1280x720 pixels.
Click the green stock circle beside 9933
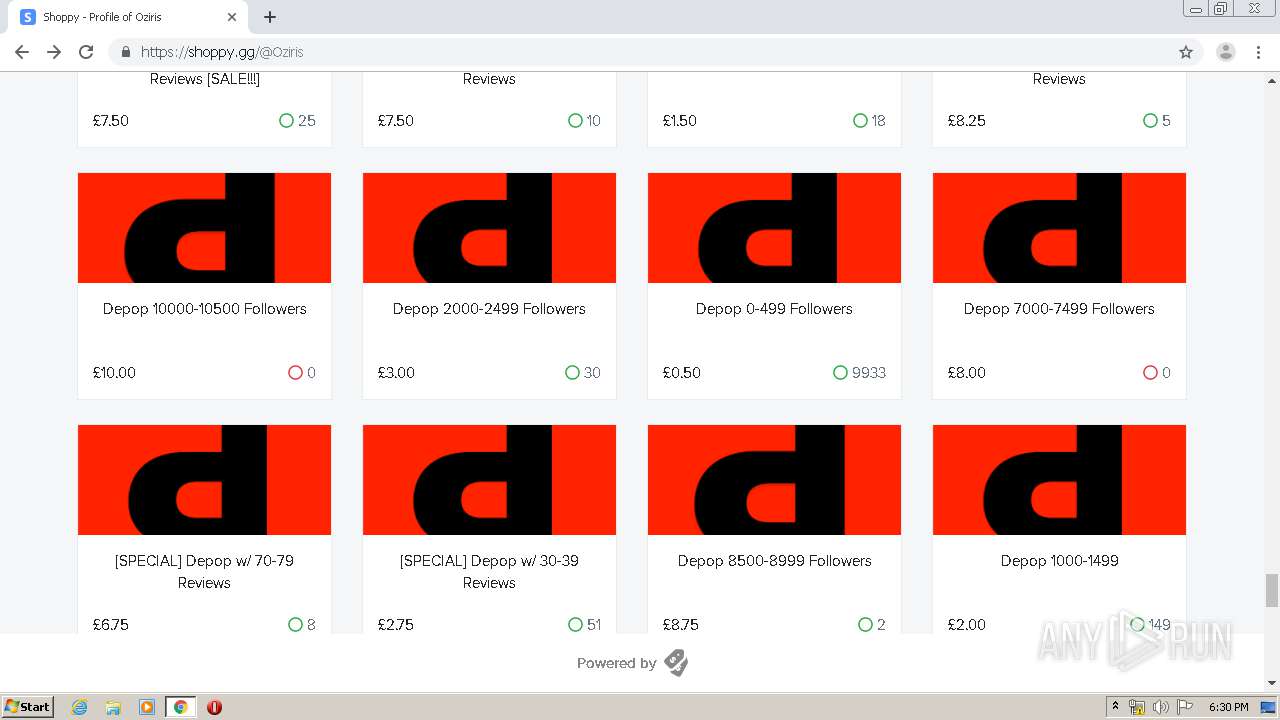coord(840,373)
